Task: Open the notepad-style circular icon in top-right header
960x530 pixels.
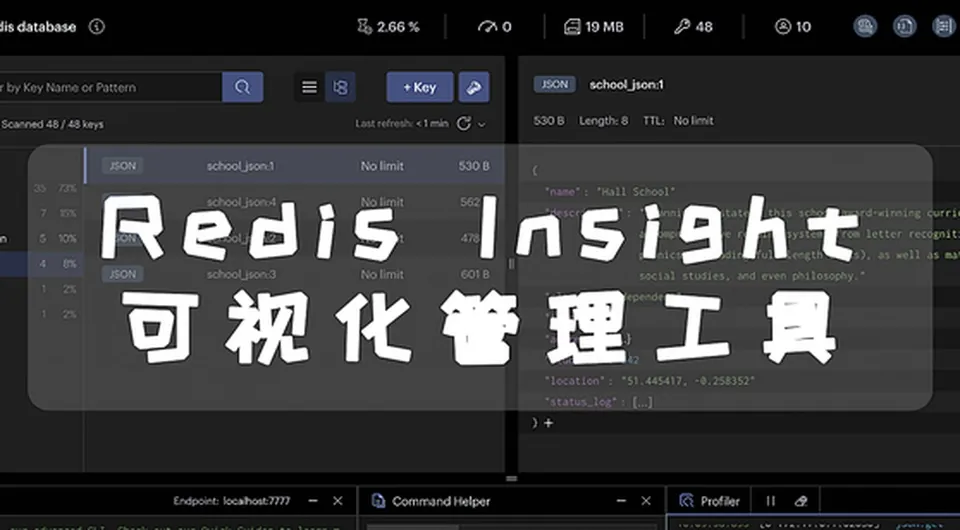Action: click(x=943, y=26)
